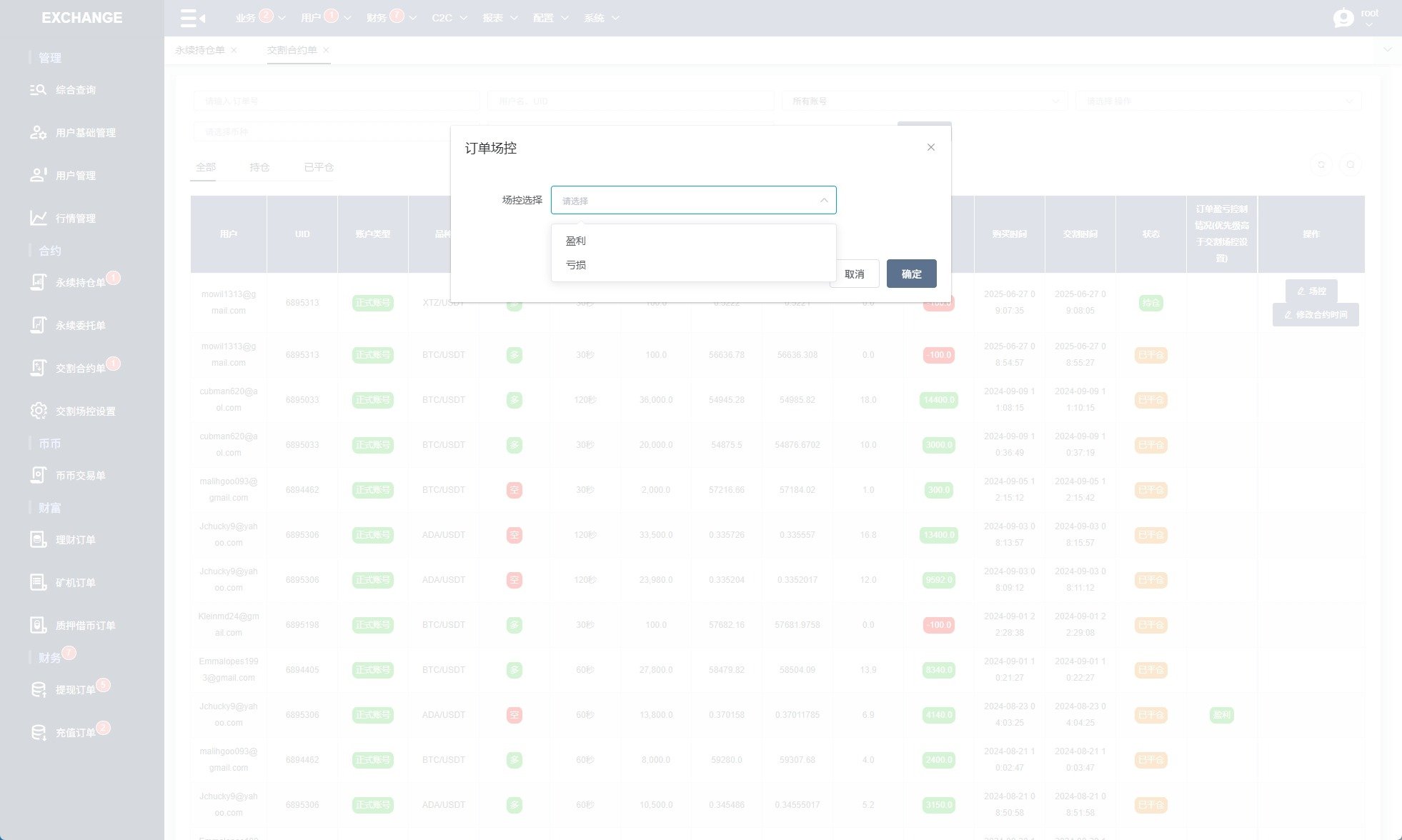Expand the 业务 top menu
This screenshot has height=840, width=1402.
click(246, 18)
